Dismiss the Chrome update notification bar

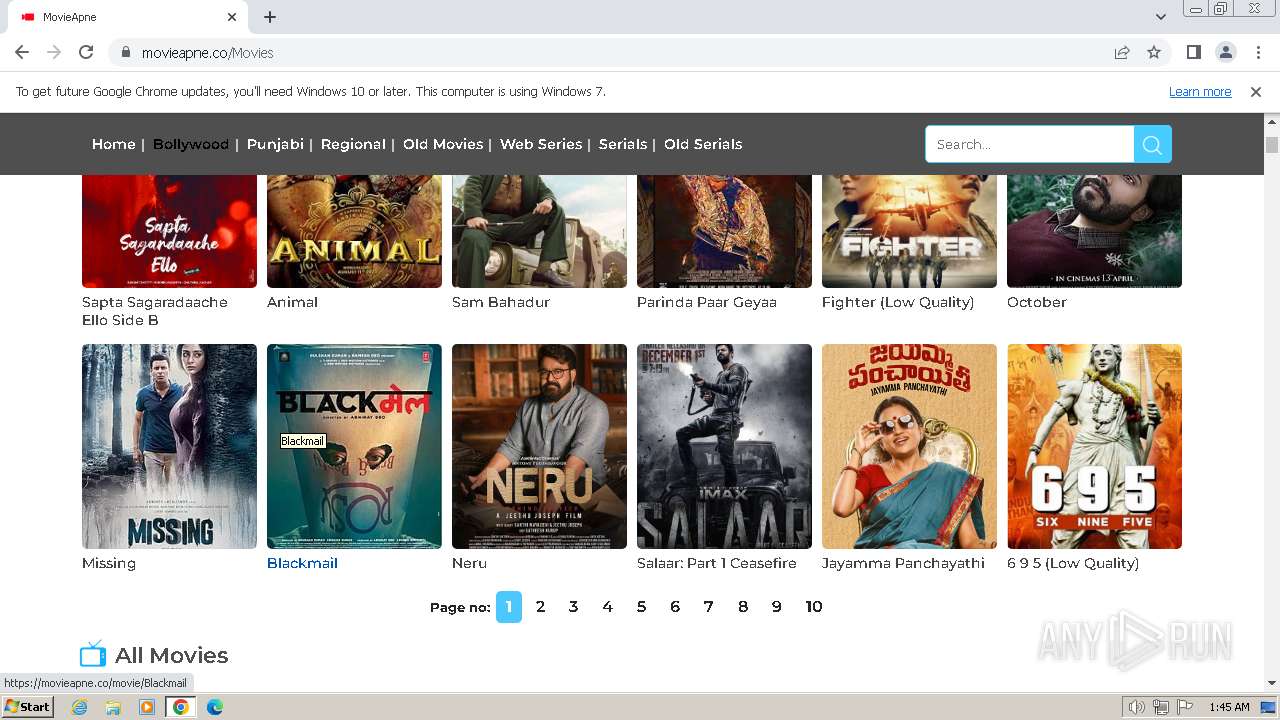pos(1256,91)
